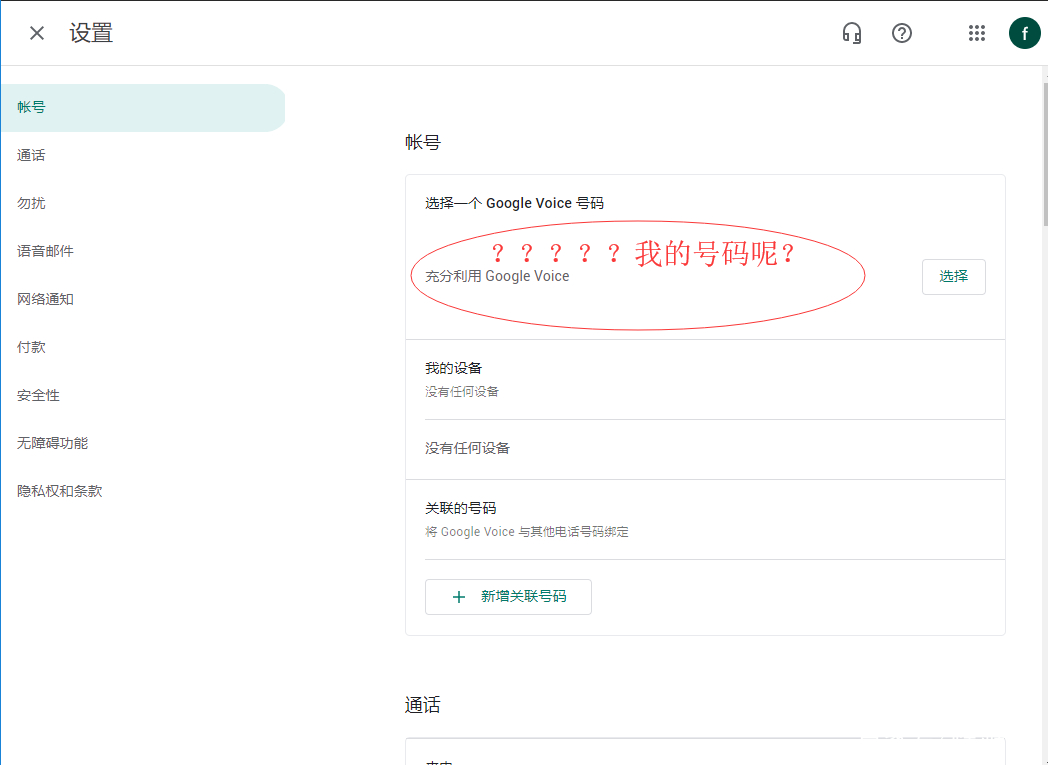
Task: Click the 充分利用 Google Voice text
Action: tap(497, 277)
